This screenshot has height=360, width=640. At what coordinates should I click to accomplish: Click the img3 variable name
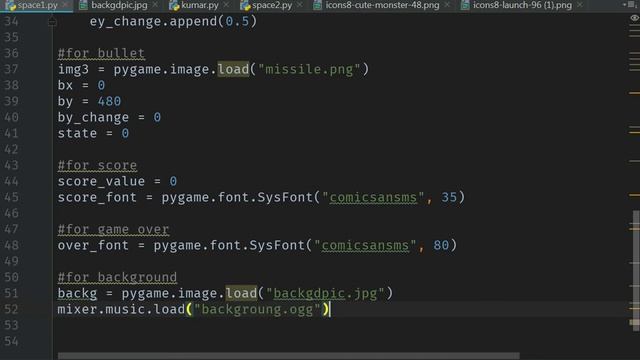point(73,69)
